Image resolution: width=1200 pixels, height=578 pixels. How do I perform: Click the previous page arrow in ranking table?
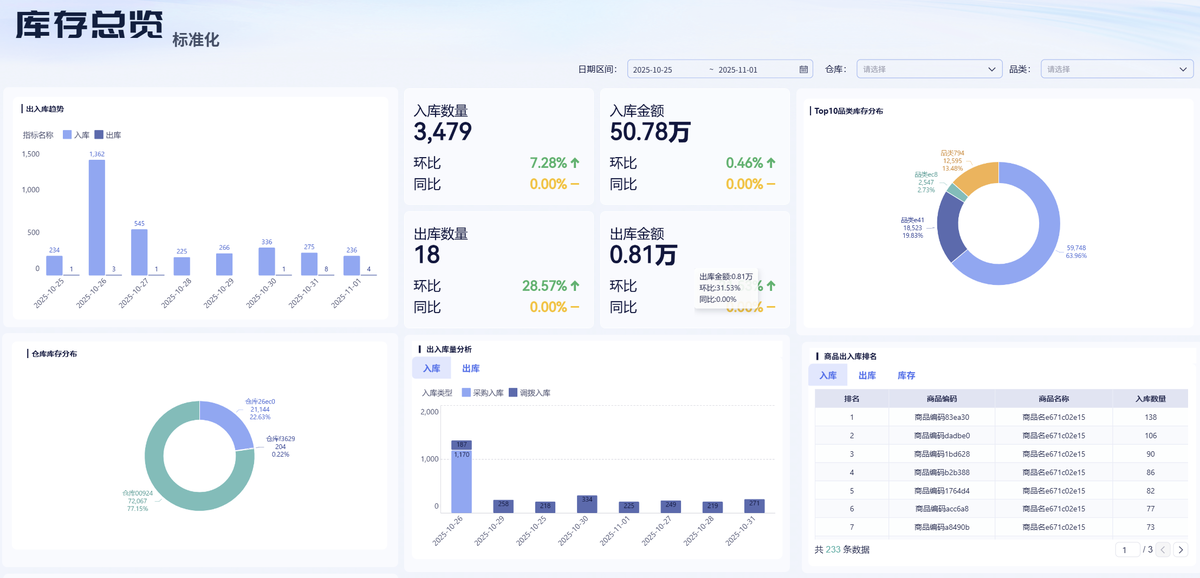(x=1163, y=549)
